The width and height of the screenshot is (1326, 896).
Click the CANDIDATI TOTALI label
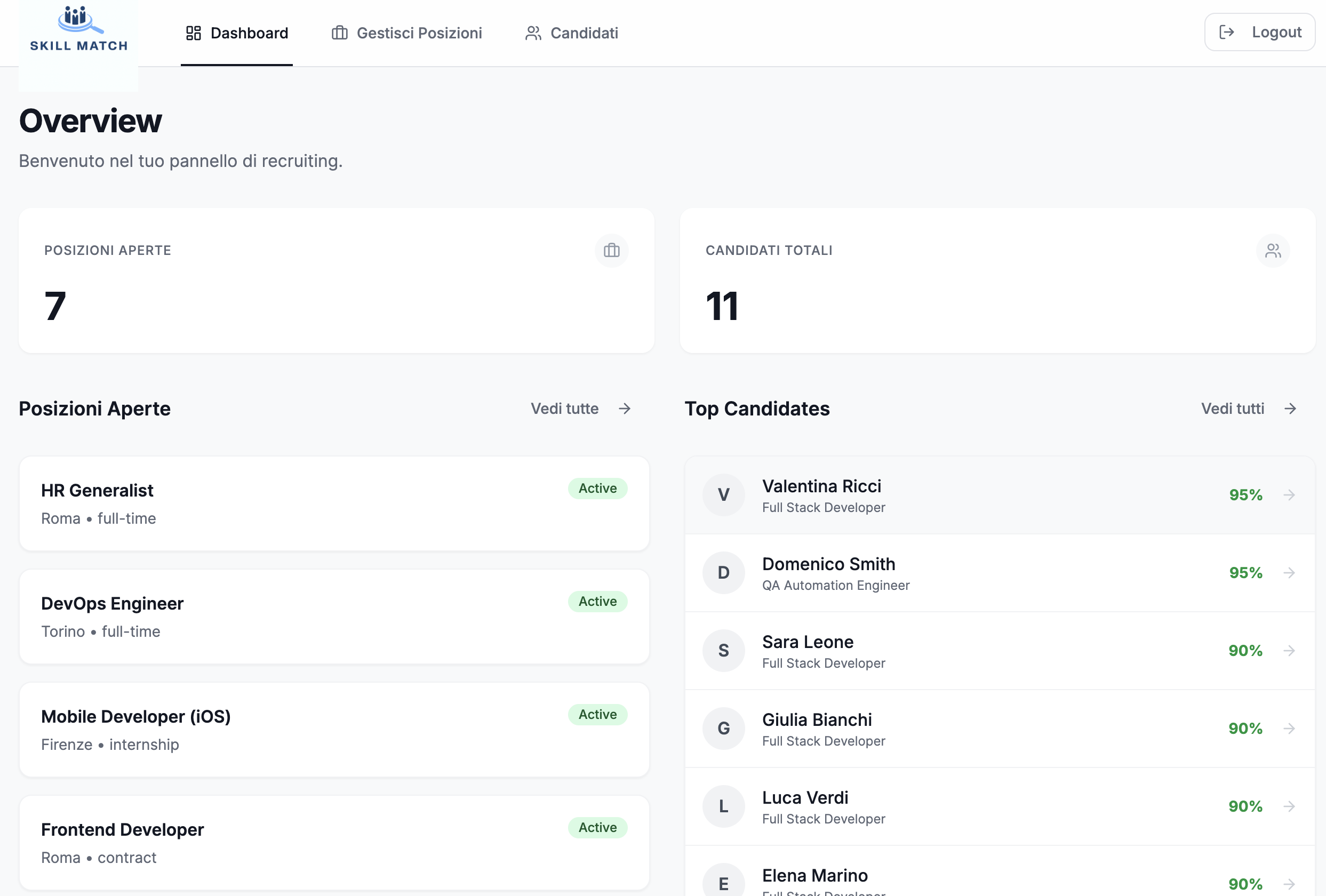tap(769, 250)
